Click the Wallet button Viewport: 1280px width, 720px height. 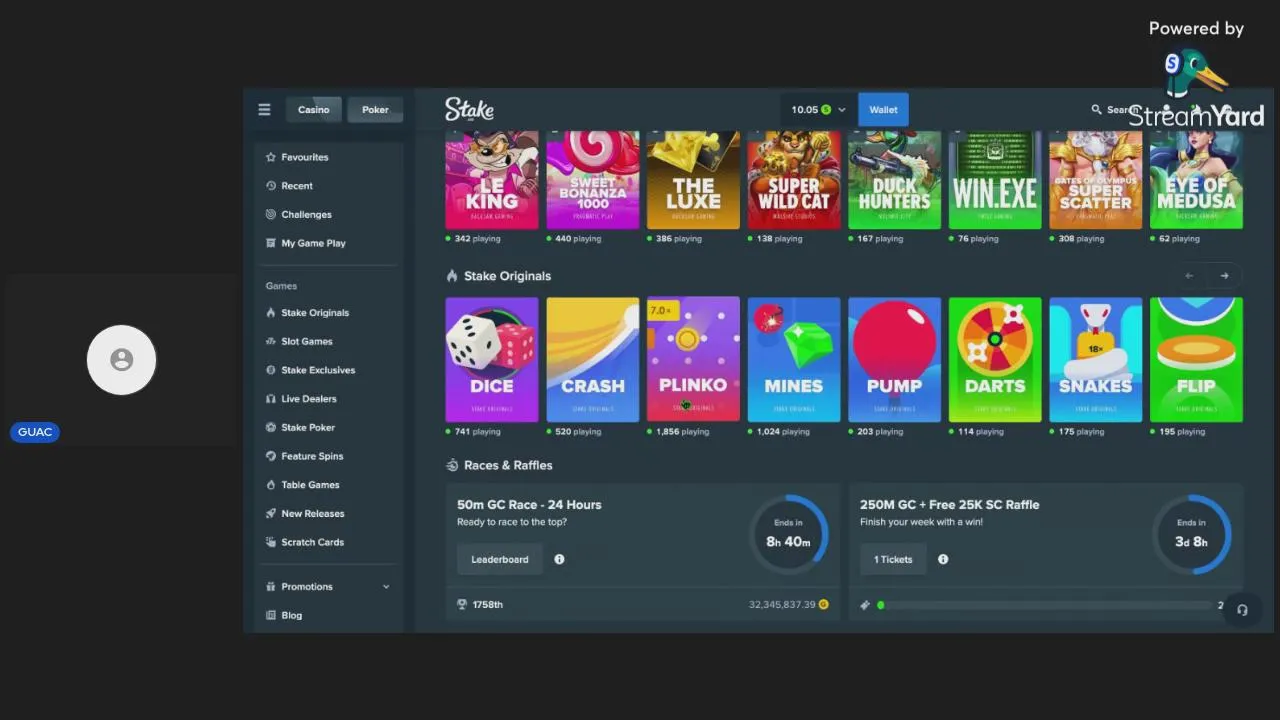click(x=883, y=110)
